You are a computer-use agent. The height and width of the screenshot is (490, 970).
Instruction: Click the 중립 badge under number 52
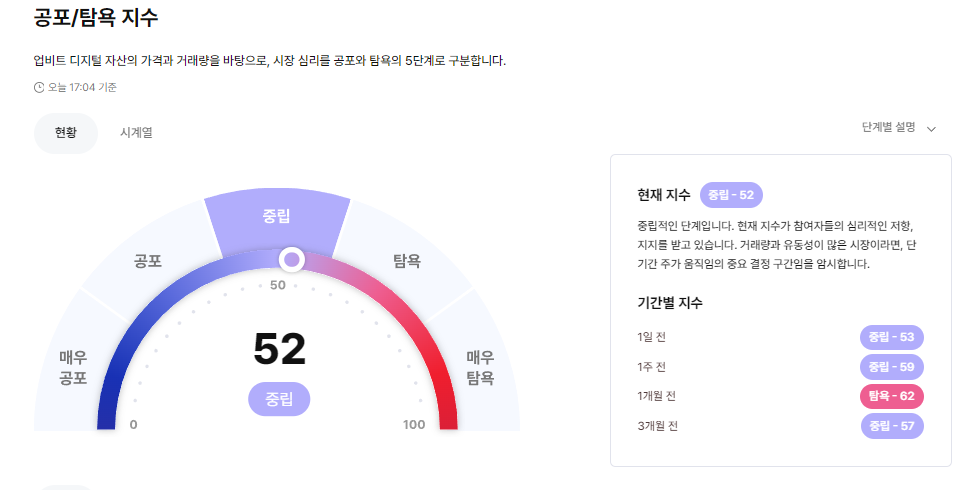point(279,399)
